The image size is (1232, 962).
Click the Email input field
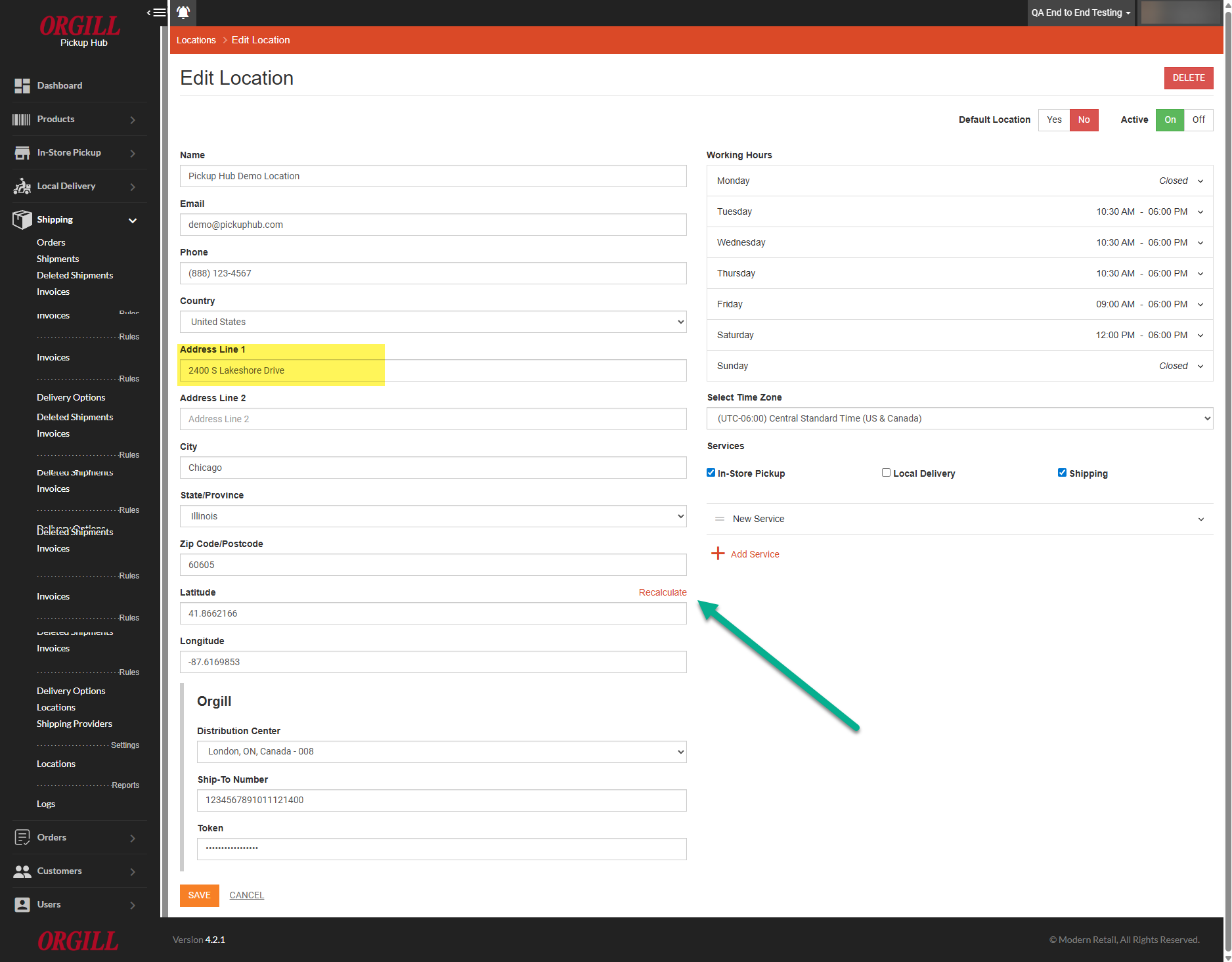point(433,225)
